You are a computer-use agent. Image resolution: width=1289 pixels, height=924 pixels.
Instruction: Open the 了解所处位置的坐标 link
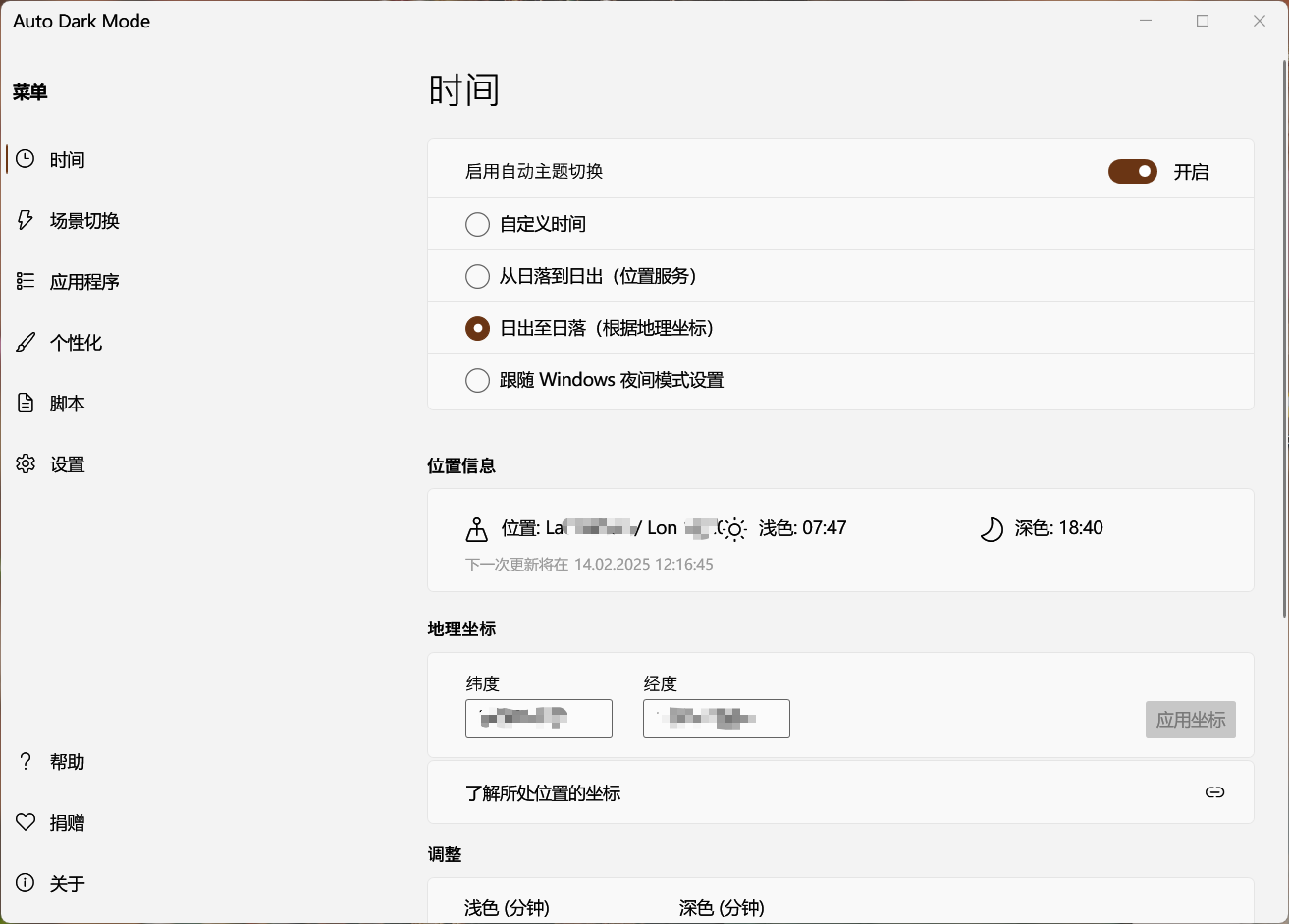click(x=543, y=793)
